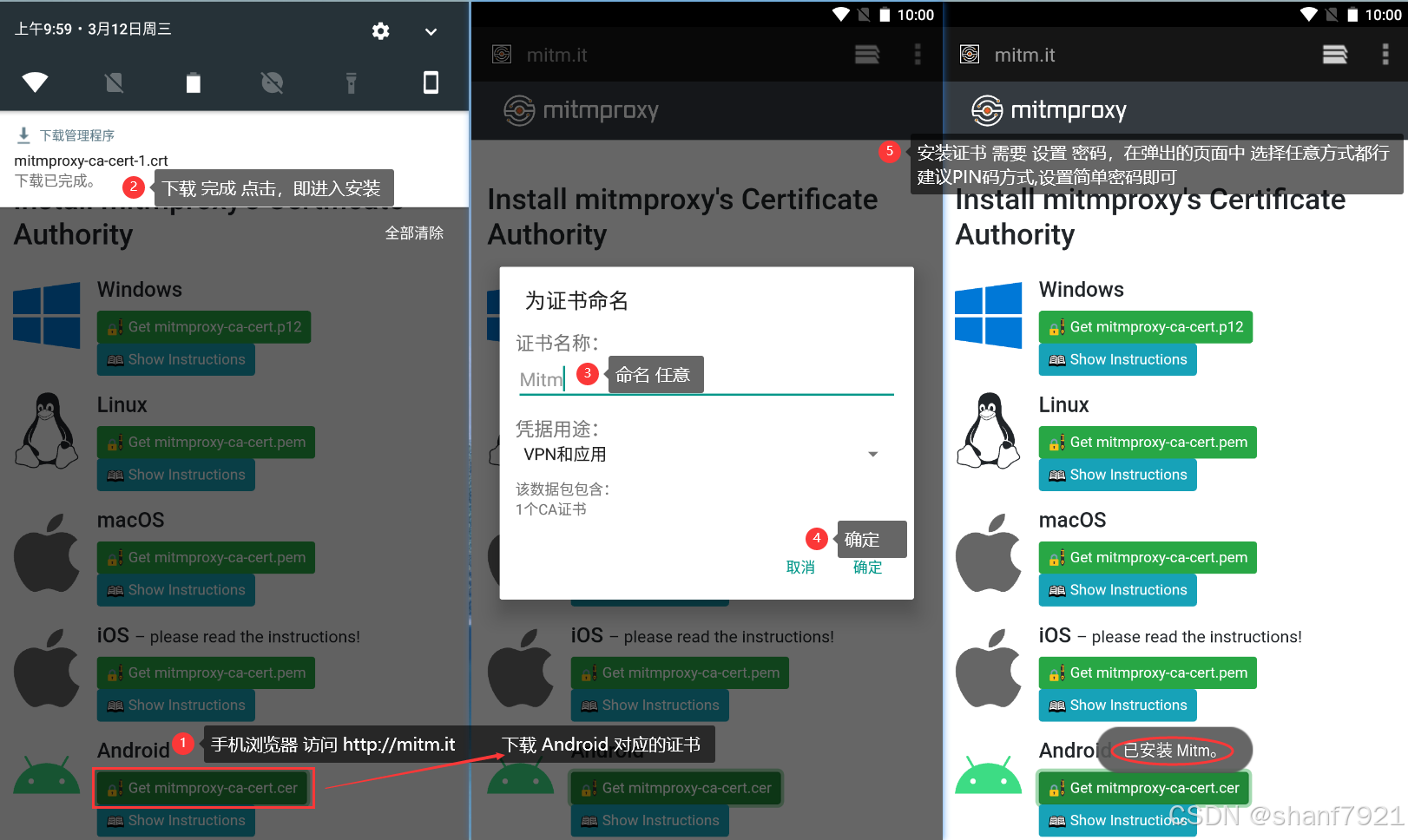Show Linux instructions in right screen
This screenshot has height=840, width=1408.
(x=1118, y=475)
